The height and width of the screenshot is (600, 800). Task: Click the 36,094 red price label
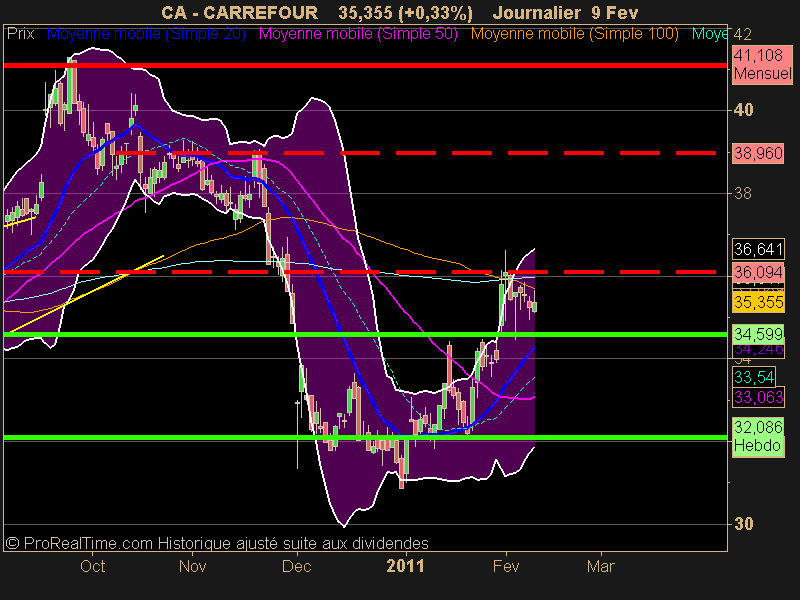[x=758, y=272]
